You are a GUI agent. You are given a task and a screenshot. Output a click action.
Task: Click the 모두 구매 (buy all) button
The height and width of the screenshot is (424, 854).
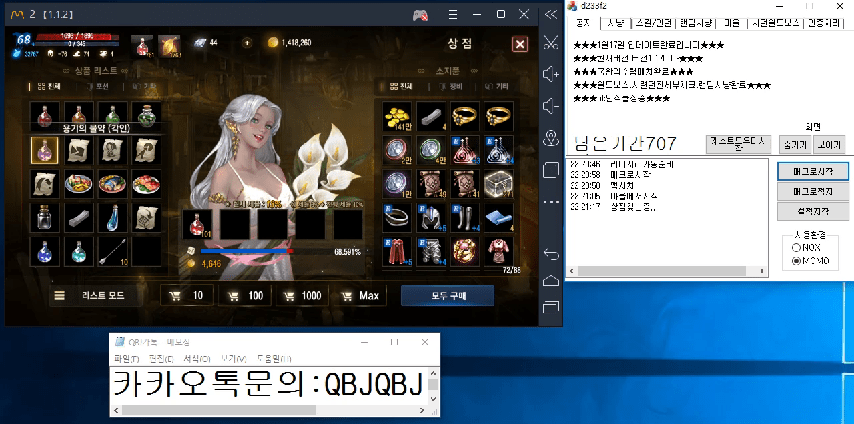click(x=448, y=296)
